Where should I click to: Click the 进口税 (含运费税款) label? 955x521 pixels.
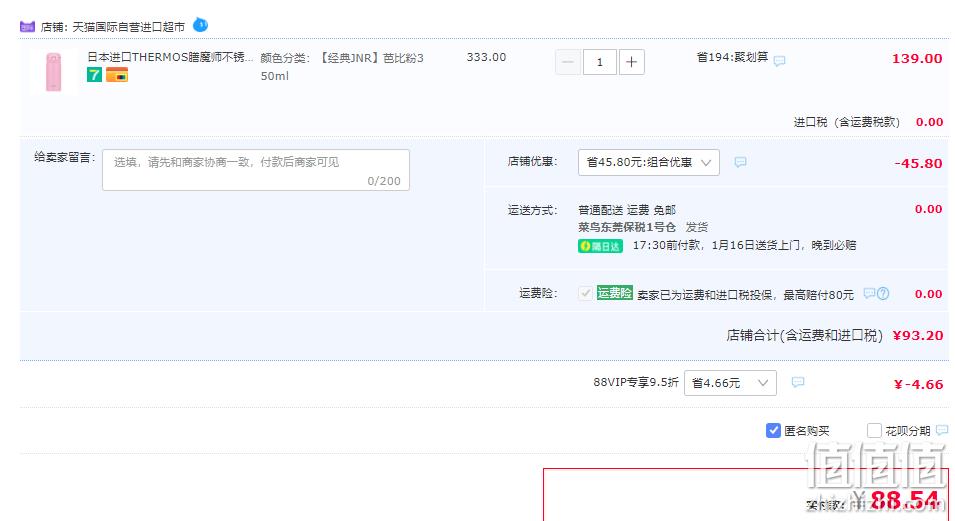(847, 122)
